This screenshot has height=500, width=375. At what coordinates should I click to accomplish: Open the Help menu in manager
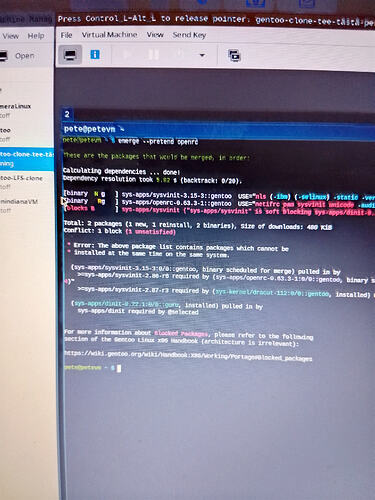coord(36,36)
